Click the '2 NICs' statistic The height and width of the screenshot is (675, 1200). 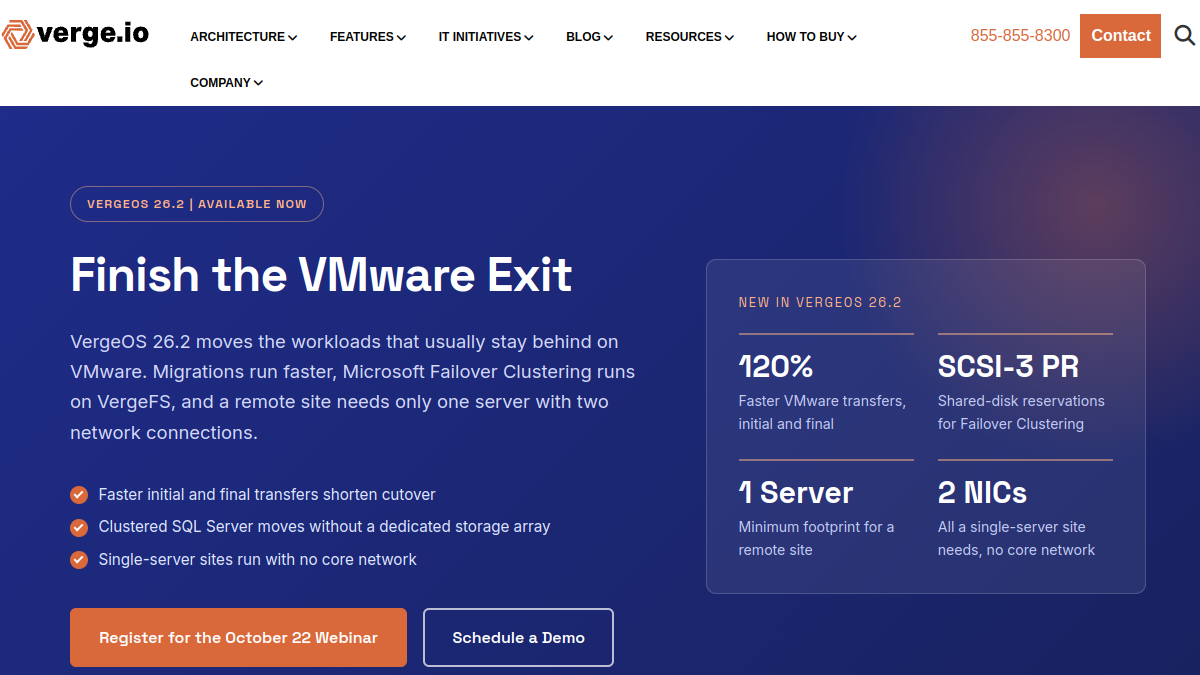point(982,493)
